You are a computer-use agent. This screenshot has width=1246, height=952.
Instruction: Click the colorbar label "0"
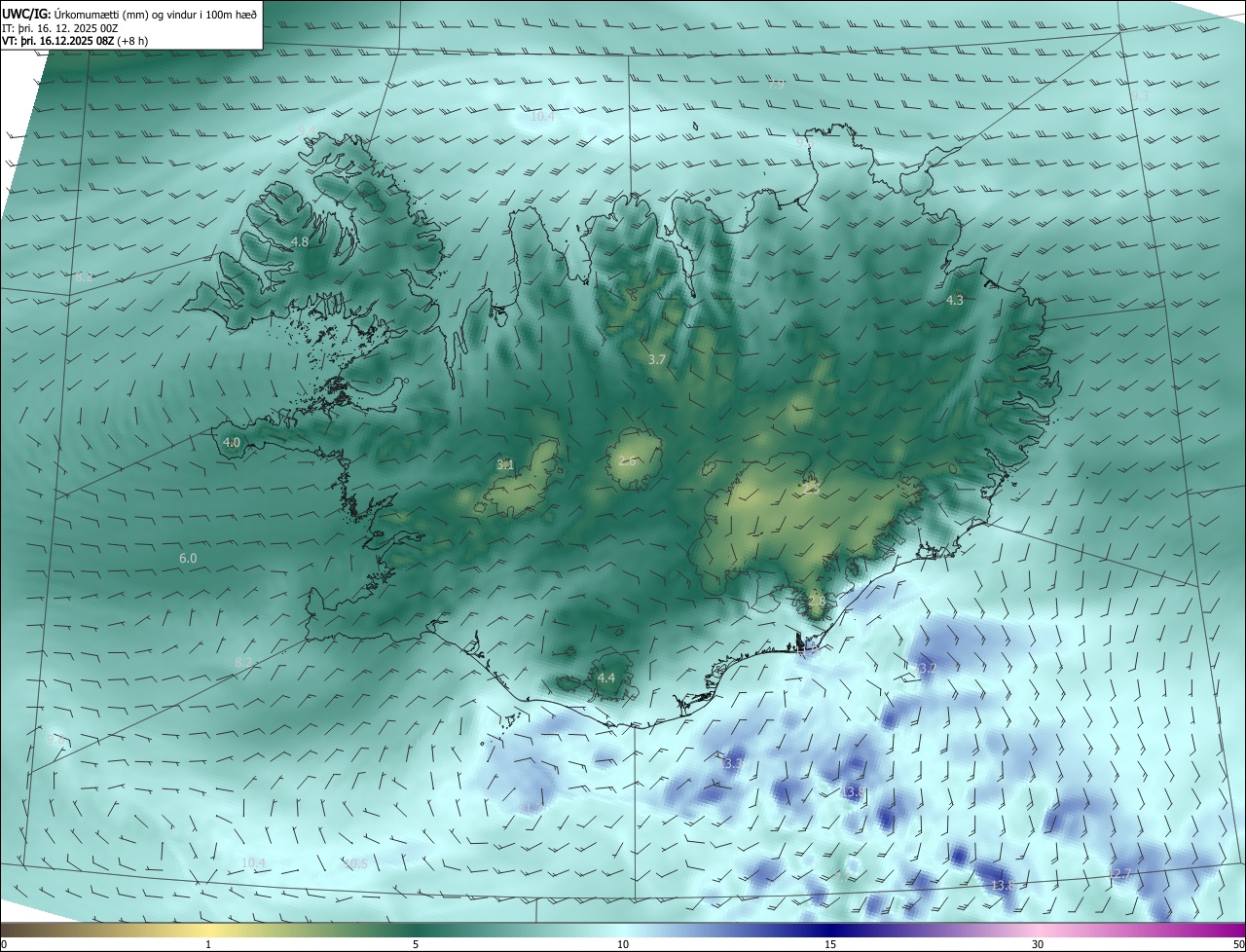pos(4,944)
